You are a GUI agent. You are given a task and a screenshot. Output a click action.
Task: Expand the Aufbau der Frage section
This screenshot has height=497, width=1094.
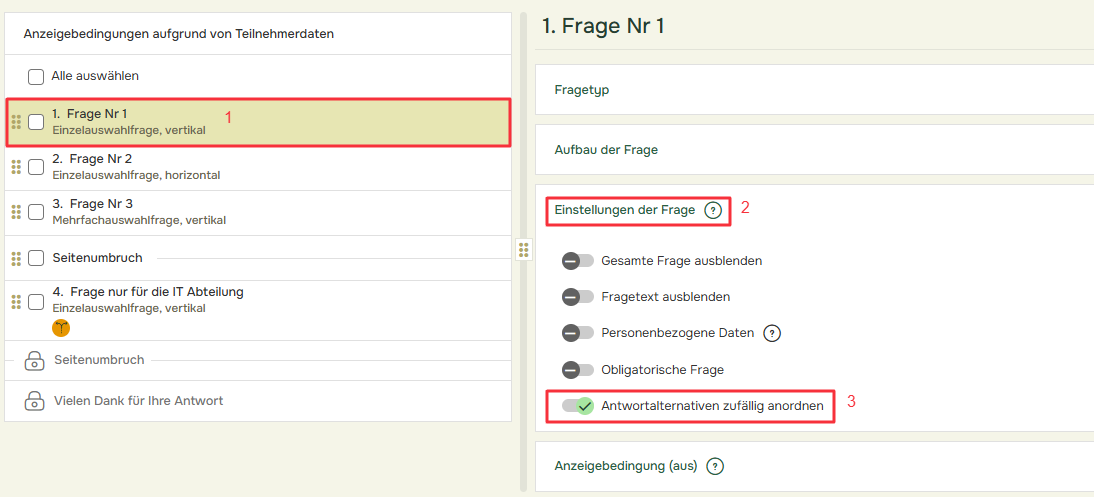point(814,150)
